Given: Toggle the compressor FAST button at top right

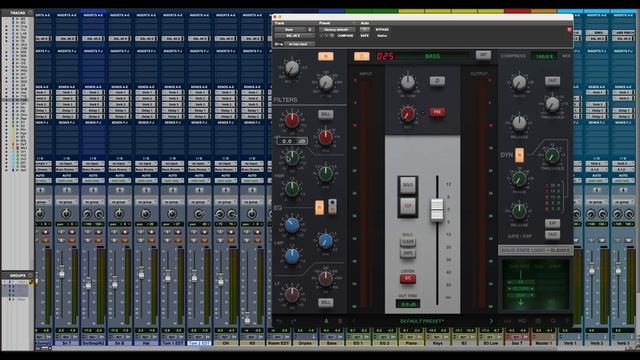Looking at the screenshot, I should (x=552, y=81).
